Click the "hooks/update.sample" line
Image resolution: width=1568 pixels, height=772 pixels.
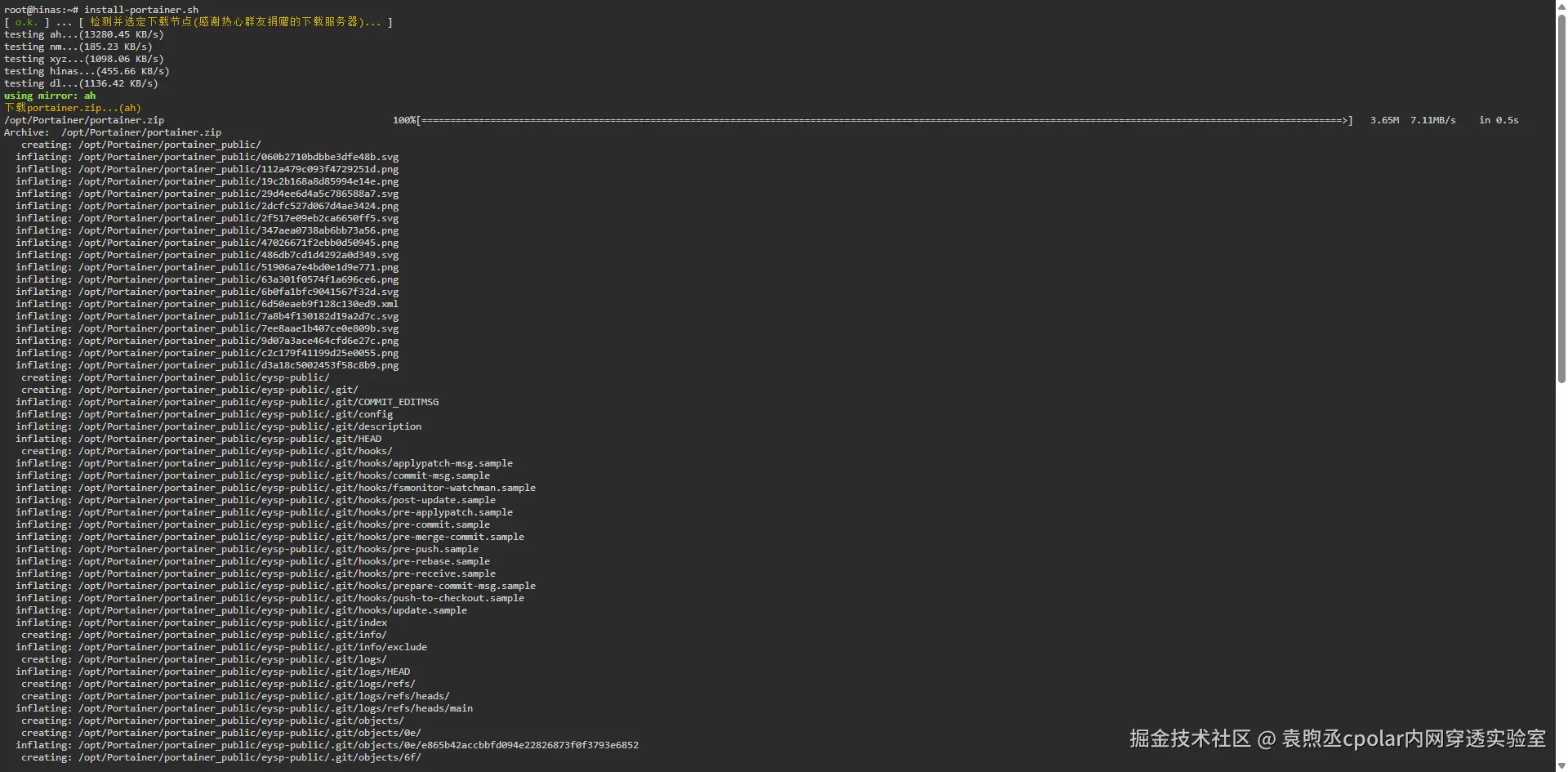242,610
